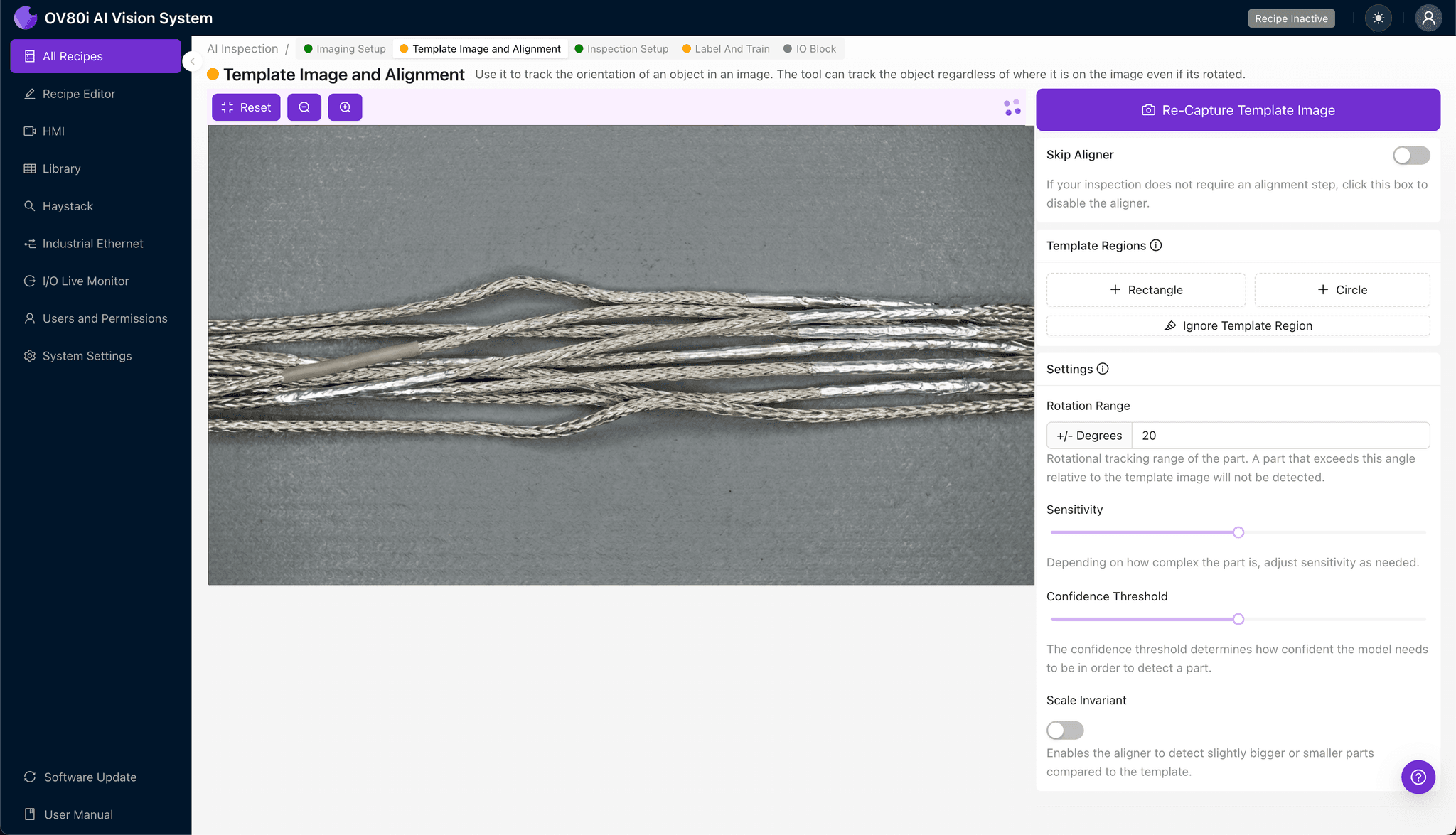Enable the Scale Invariant toggle

pos(1064,730)
